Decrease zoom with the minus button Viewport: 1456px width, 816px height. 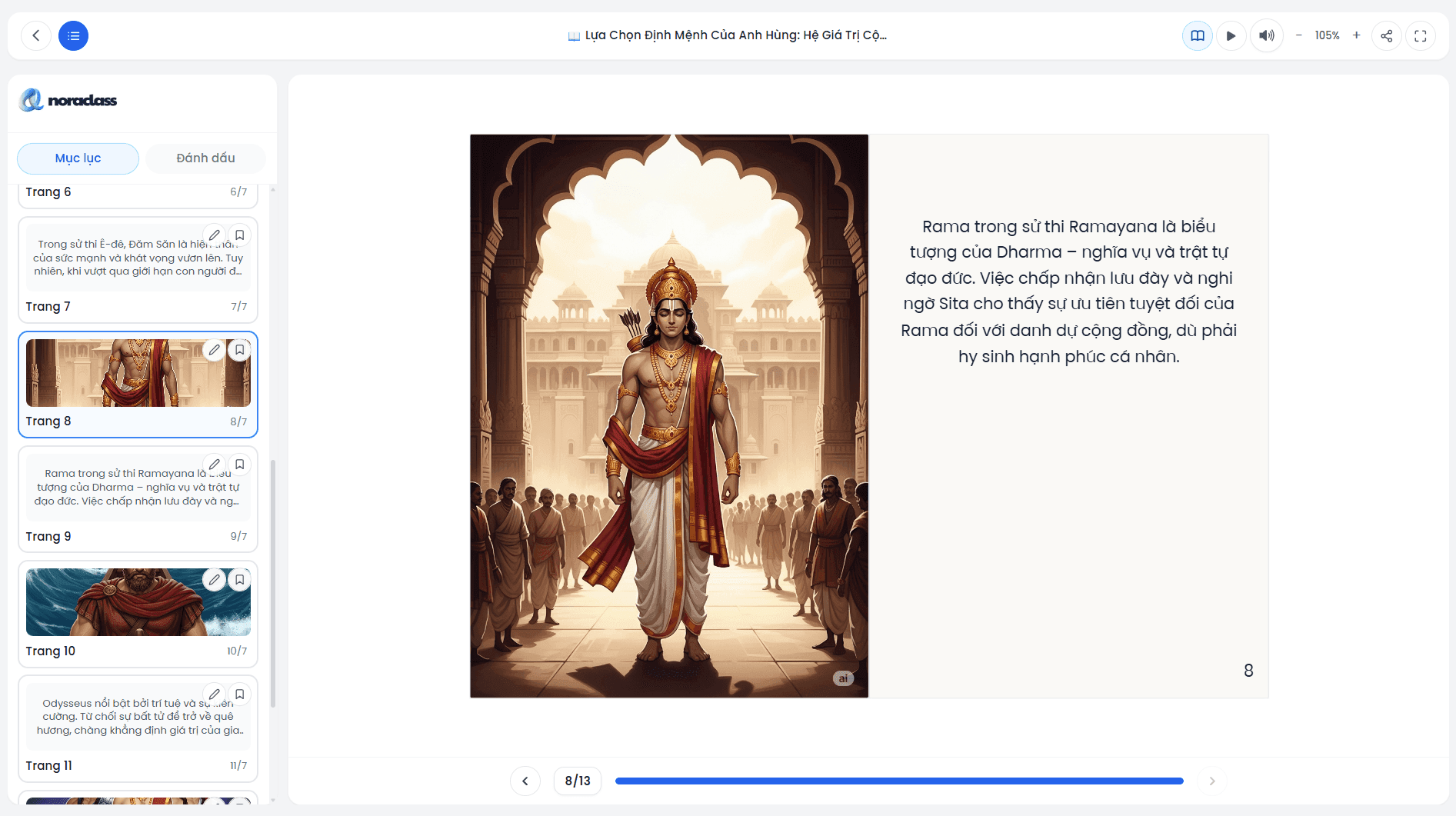1299,35
